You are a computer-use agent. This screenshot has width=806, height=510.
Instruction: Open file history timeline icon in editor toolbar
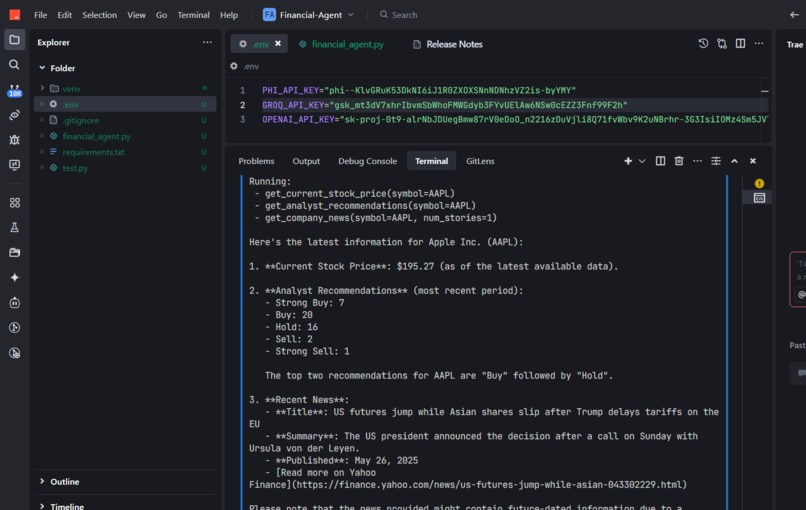(x=703, y=44)
